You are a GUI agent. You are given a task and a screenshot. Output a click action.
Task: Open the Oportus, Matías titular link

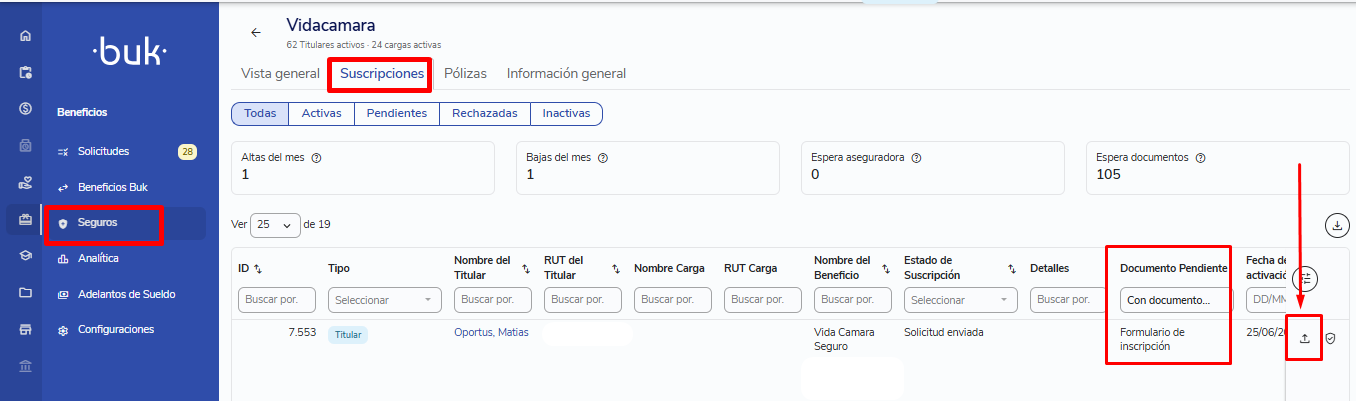coord(491,332)
